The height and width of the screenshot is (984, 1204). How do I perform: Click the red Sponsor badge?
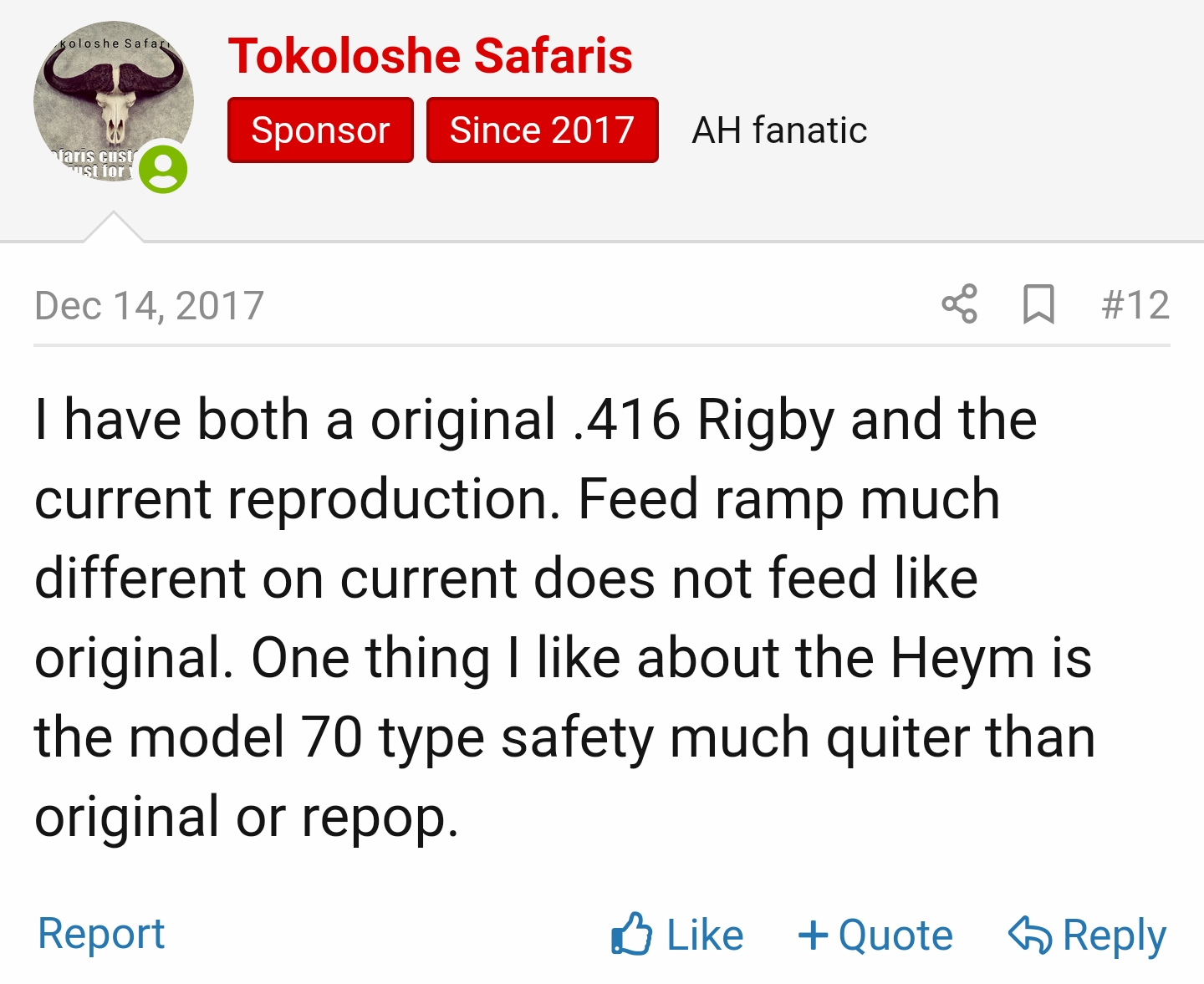point(320,130)
